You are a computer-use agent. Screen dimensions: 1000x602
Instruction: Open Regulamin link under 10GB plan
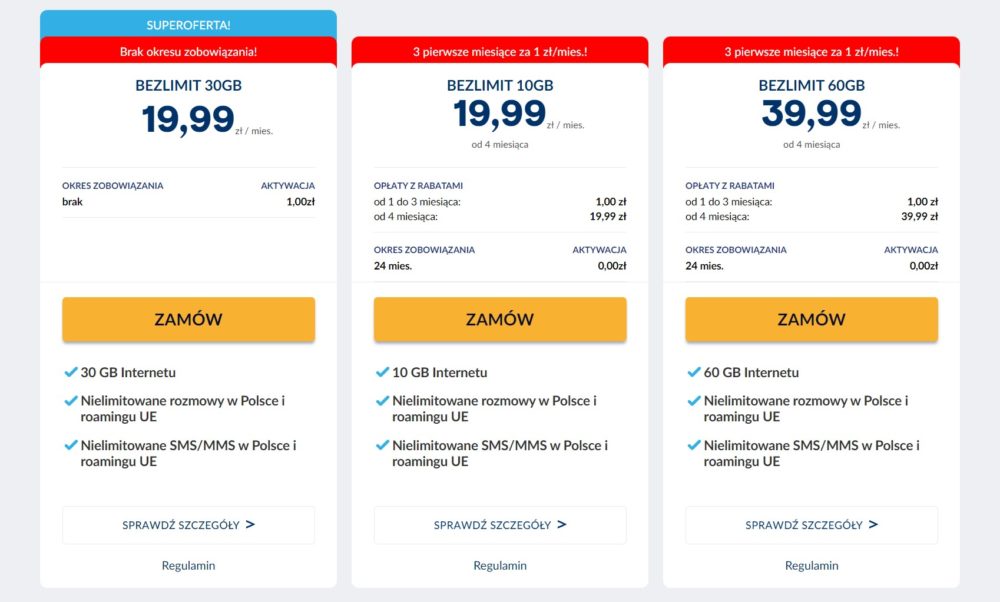(500, 566)
